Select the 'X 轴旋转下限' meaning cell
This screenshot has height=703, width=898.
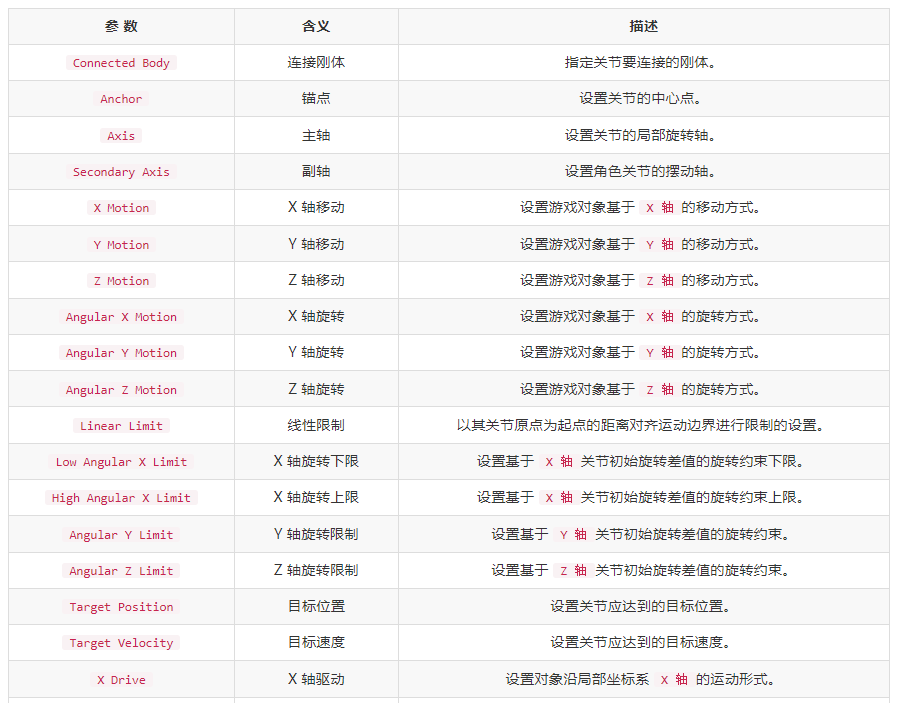pos(316,461)
